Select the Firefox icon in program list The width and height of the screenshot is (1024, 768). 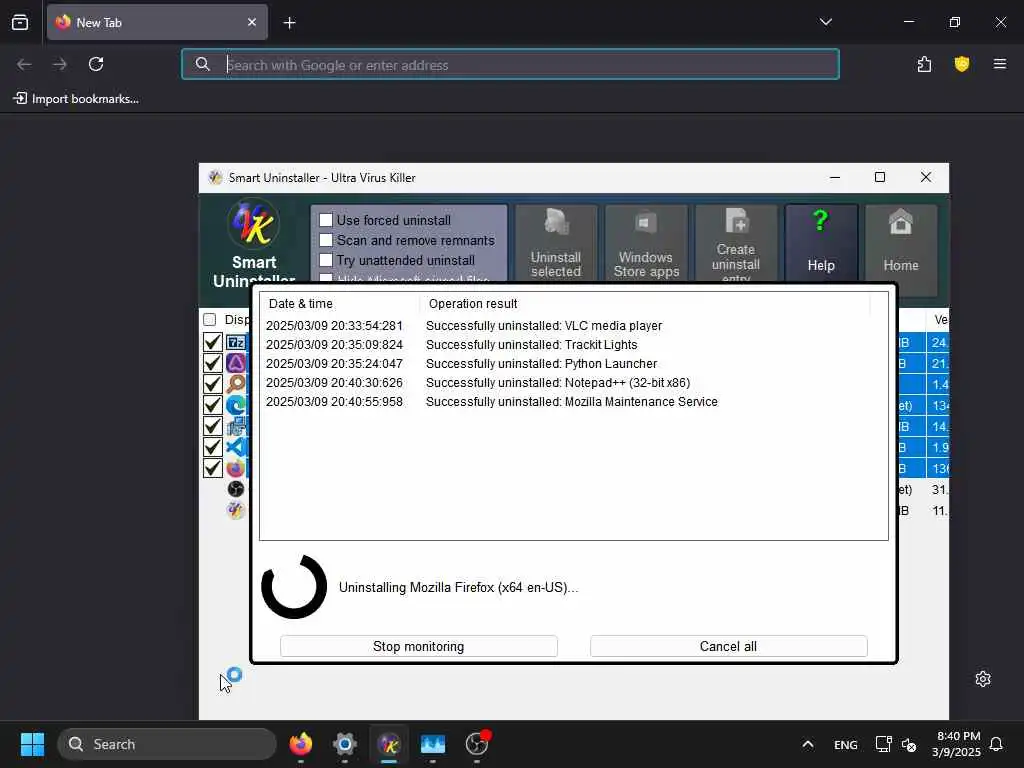click(236, 468)
